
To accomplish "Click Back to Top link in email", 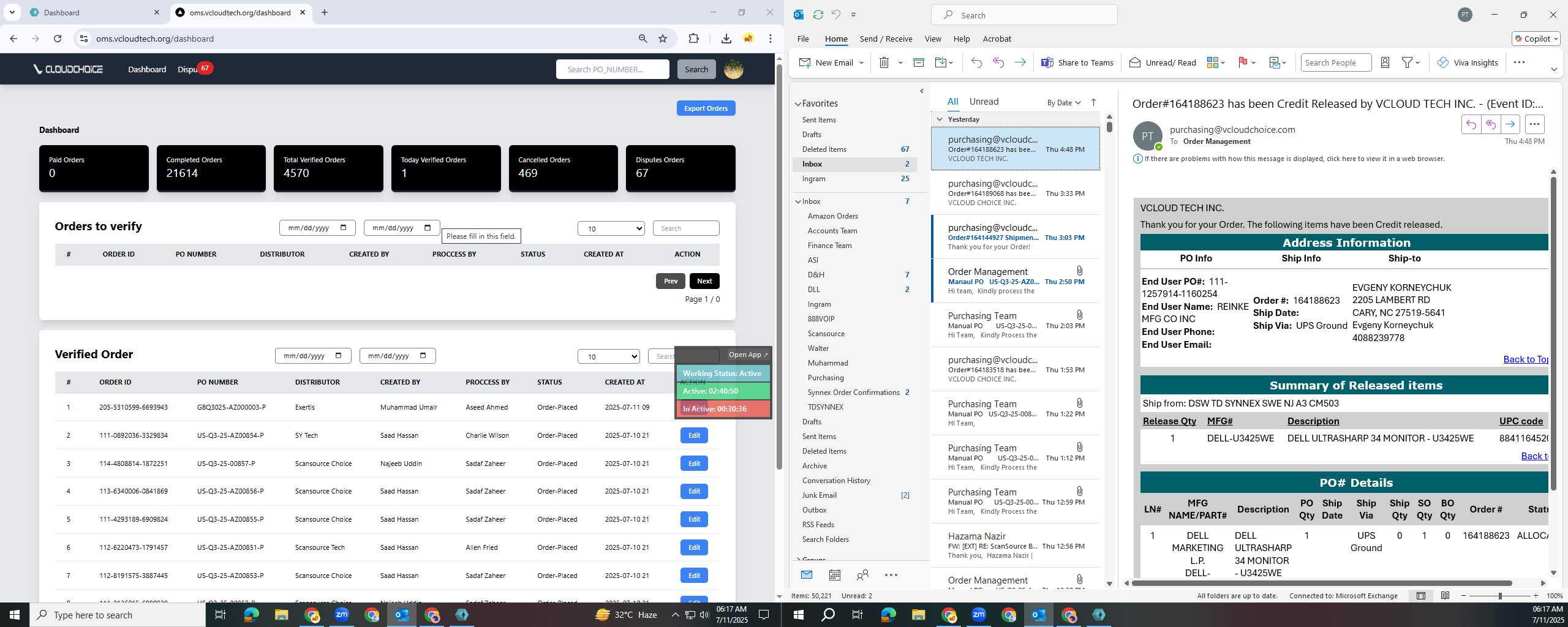I will coord(1526,359).
